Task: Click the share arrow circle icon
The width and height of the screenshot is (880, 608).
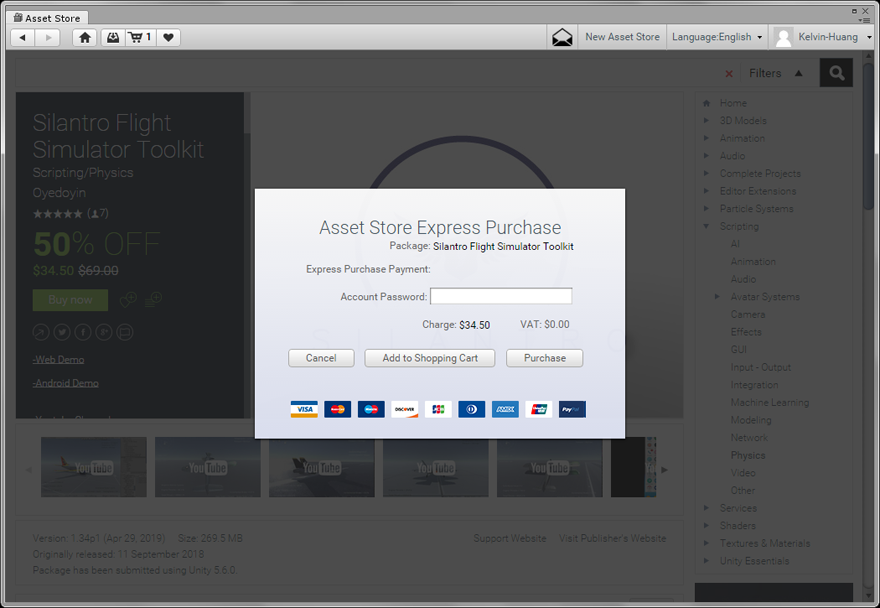Action: 41,332
